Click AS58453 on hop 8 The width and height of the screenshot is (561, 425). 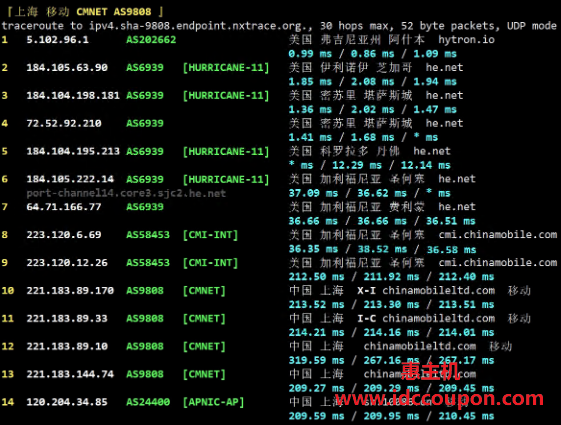pyautogui.click(x=148, y=235)
